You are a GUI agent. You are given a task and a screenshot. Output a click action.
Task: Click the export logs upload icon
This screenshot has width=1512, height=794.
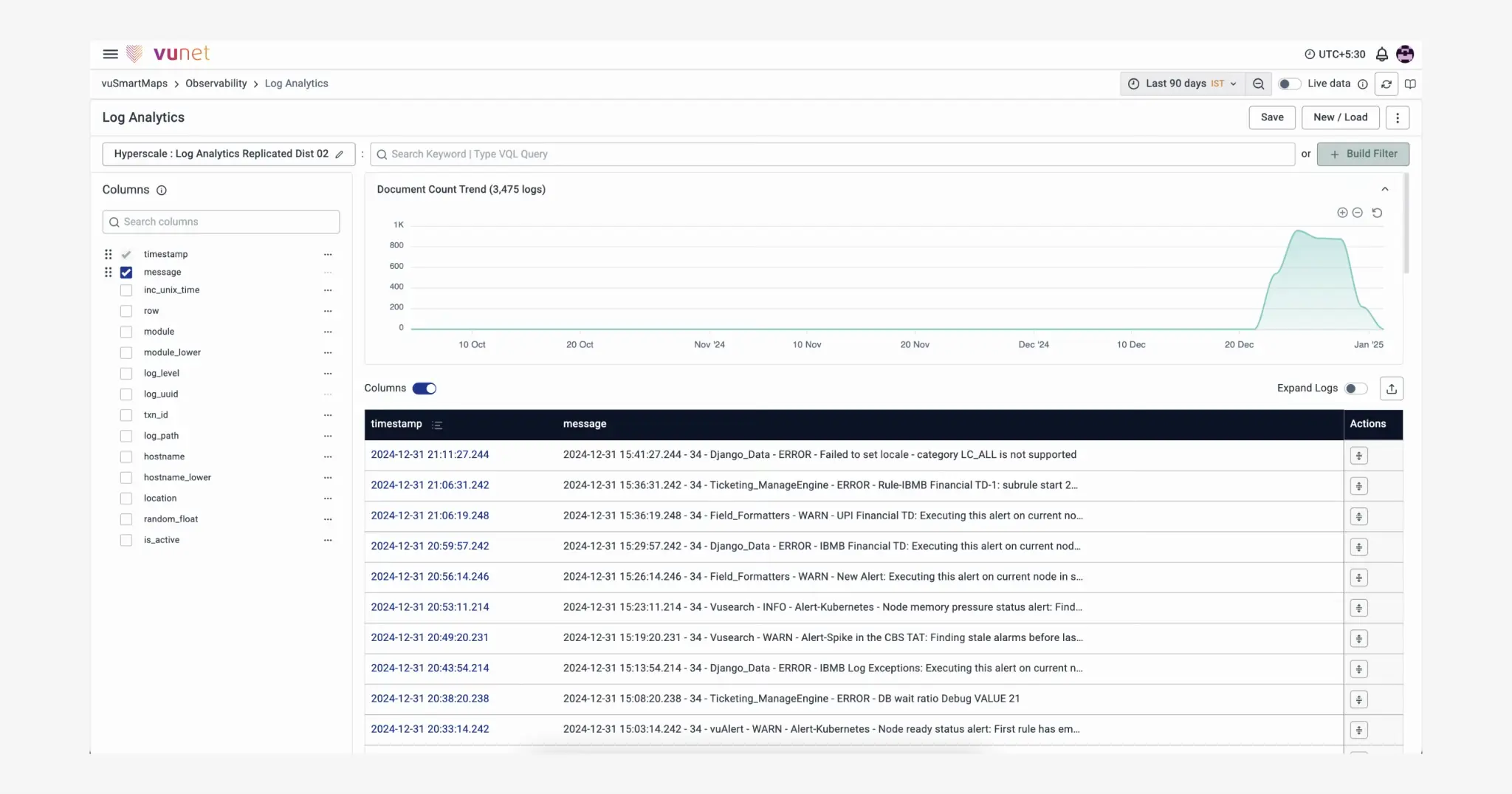(1391, 389)
